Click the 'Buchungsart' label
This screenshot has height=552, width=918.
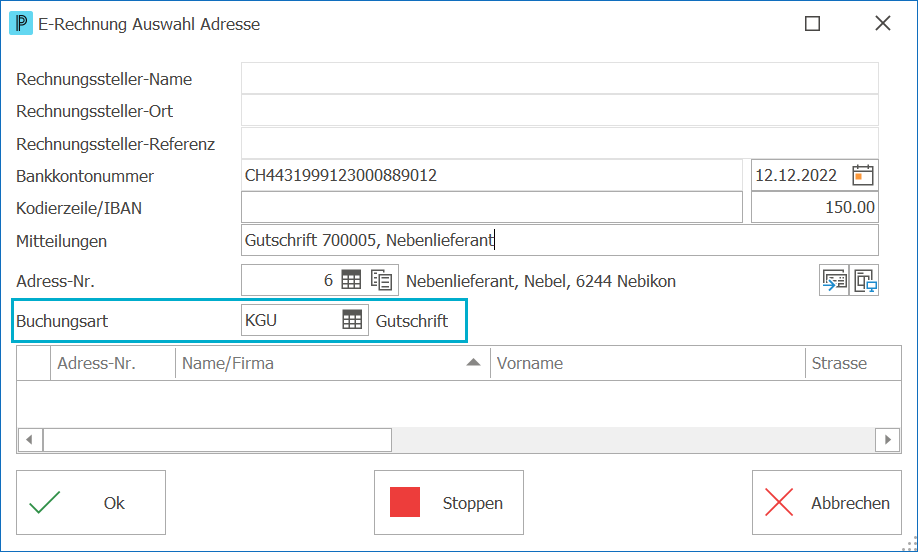[62, 321]
